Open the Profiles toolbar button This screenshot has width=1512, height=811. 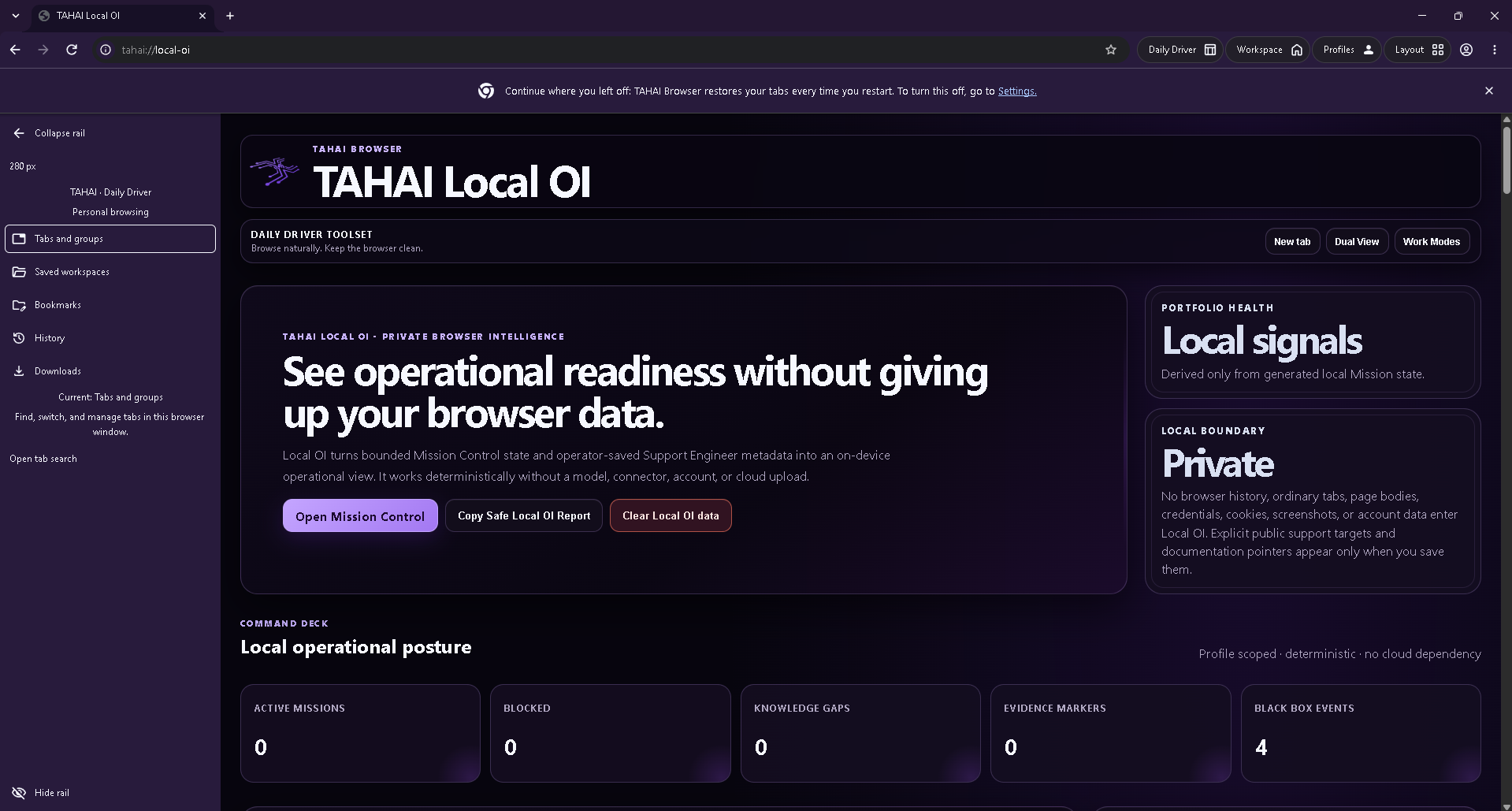coord(1347,50)
